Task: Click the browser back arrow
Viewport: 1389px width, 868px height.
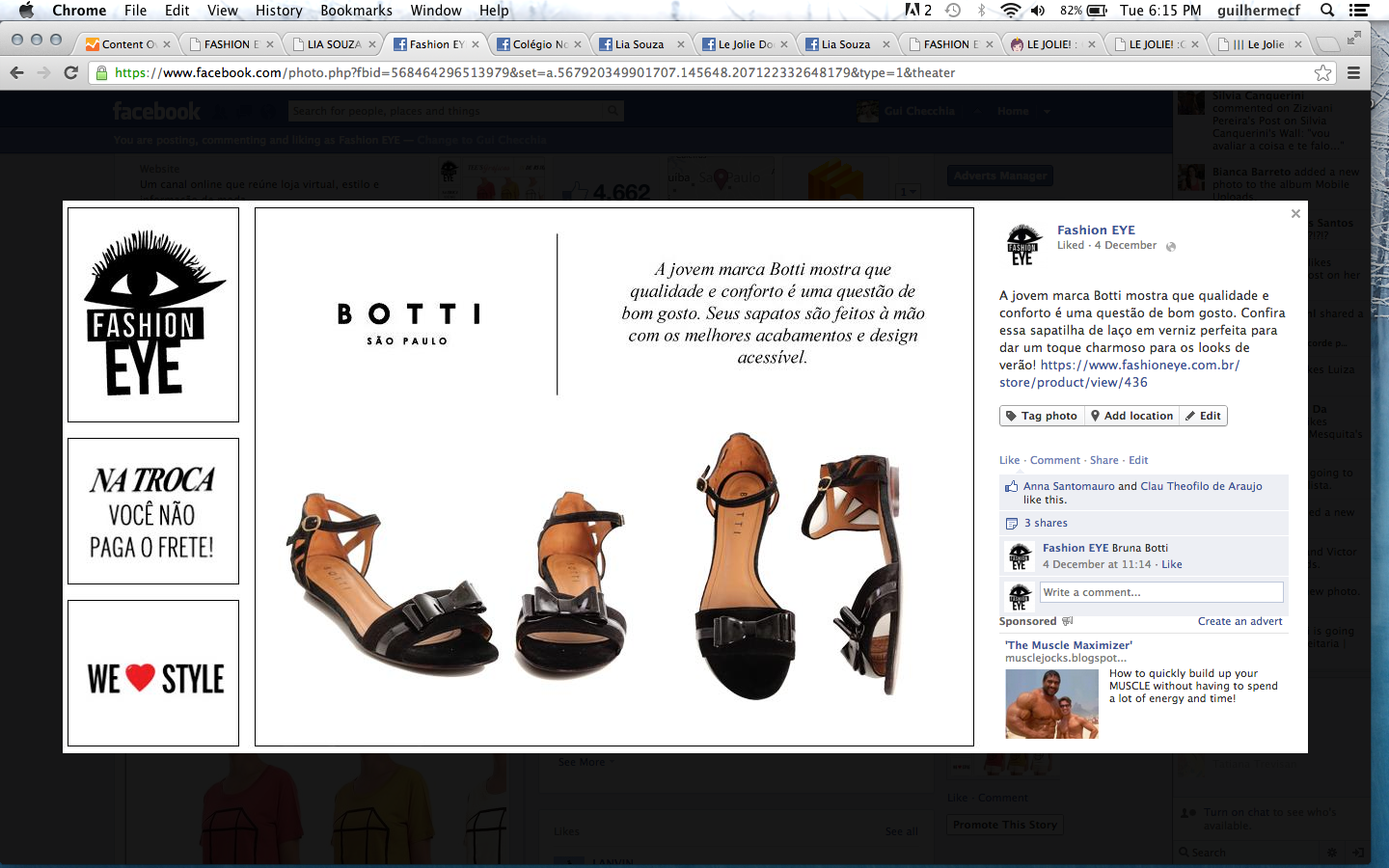Action: [16, 73]
